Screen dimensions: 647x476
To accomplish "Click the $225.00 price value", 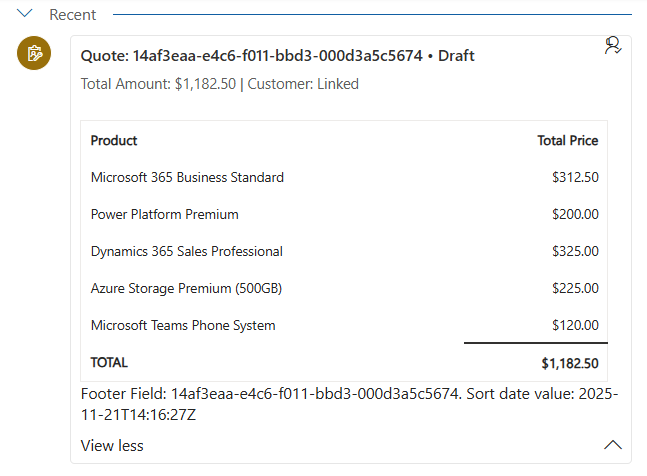I will click(575, 288).
